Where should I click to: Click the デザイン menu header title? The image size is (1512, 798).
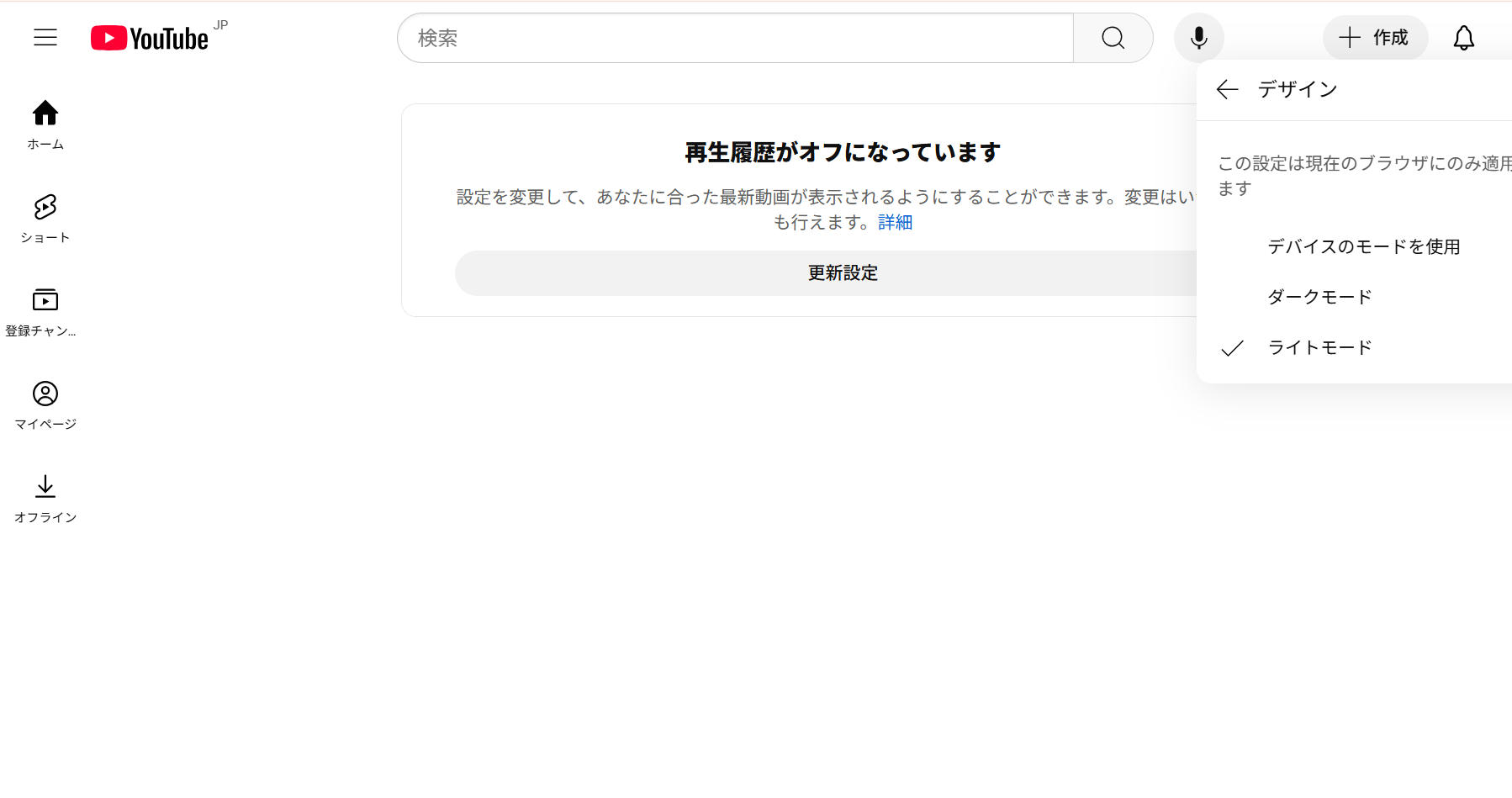[x=1297, y=89]
